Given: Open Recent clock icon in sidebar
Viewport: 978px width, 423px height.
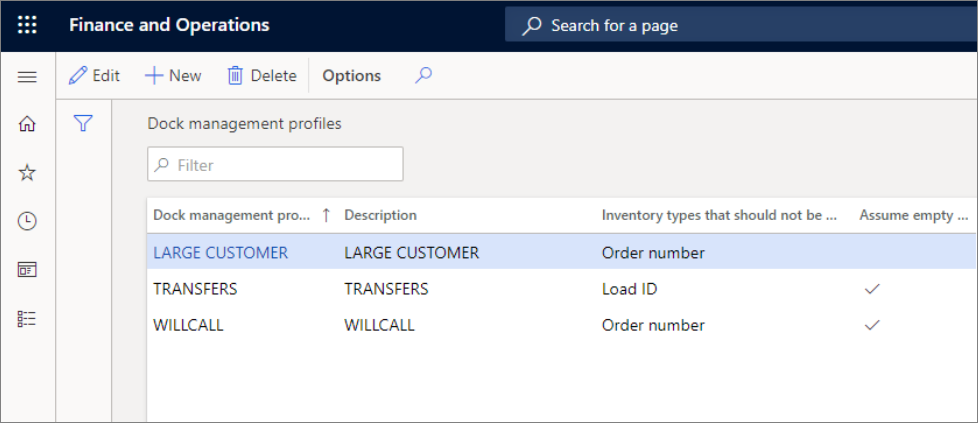Looking at the screenshot, I should click(27, 221).
